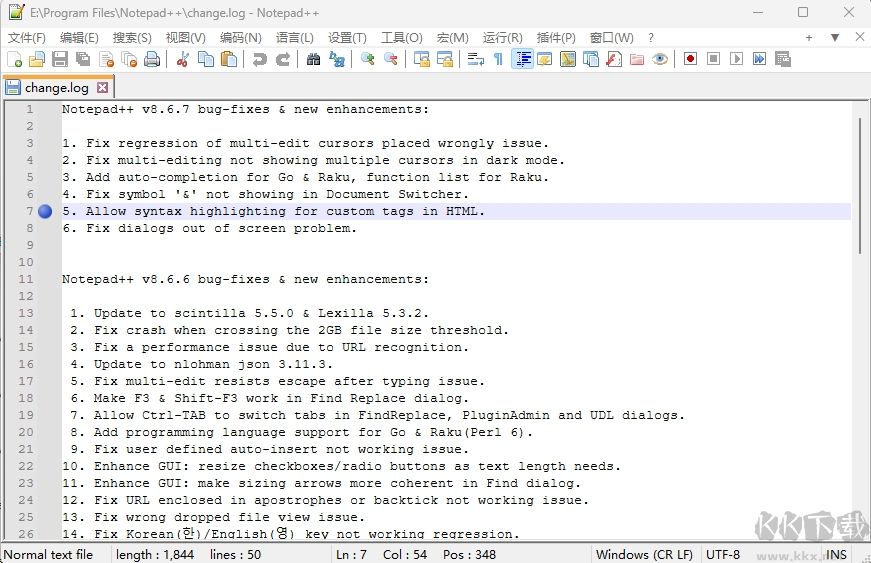
Task: Click the Cut scissors icon
Action: point(182,59)
